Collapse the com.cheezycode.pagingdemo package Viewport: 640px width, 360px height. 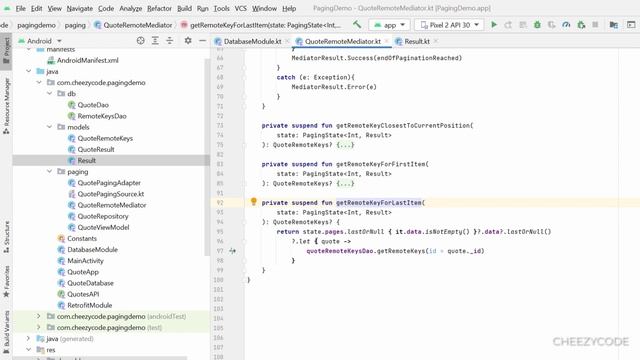(x=39, y=82)
